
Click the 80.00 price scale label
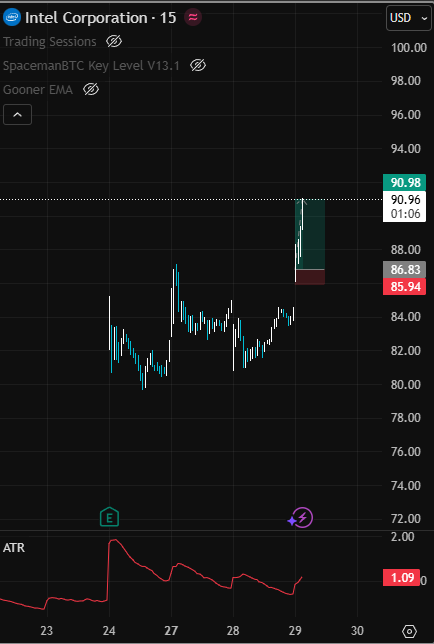406,384
